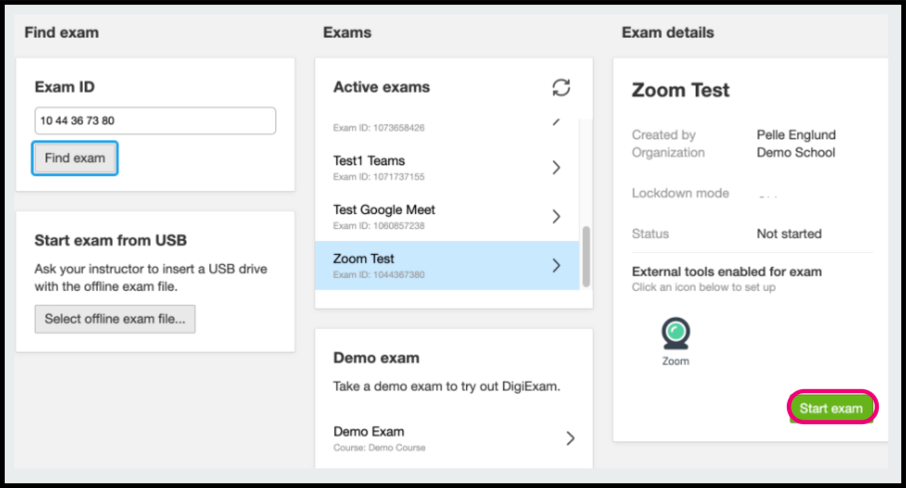
Task: Click the chevron beside Demo Exam
Action: coord(570,438)
